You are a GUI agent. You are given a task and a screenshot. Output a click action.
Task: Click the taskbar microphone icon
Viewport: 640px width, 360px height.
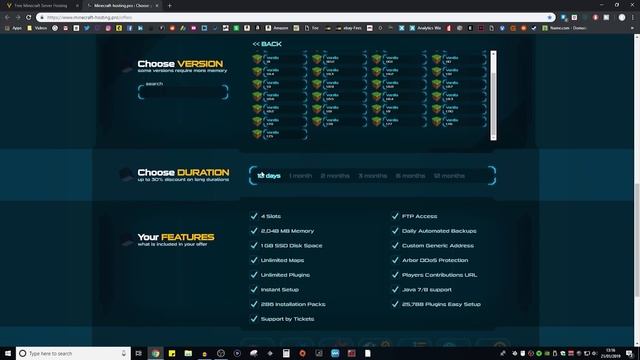[x=124, y=353]
